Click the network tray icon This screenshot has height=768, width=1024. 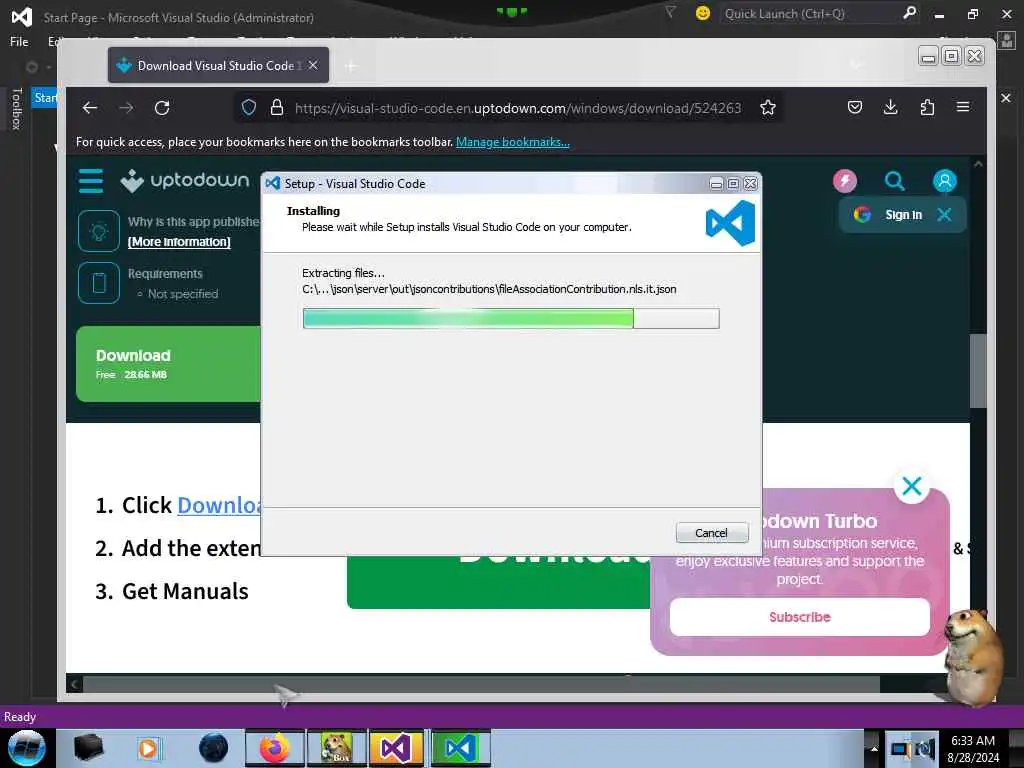[x=901, y=749]
